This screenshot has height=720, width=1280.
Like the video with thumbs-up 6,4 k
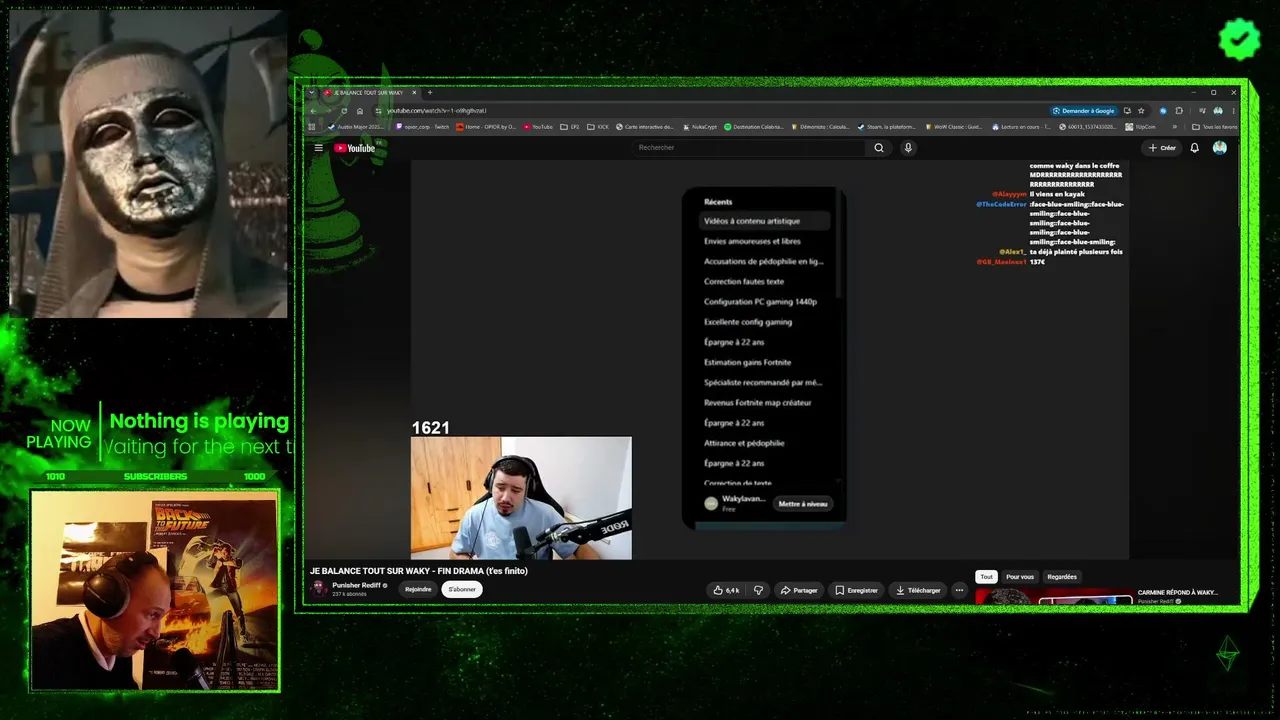[726, 590]
